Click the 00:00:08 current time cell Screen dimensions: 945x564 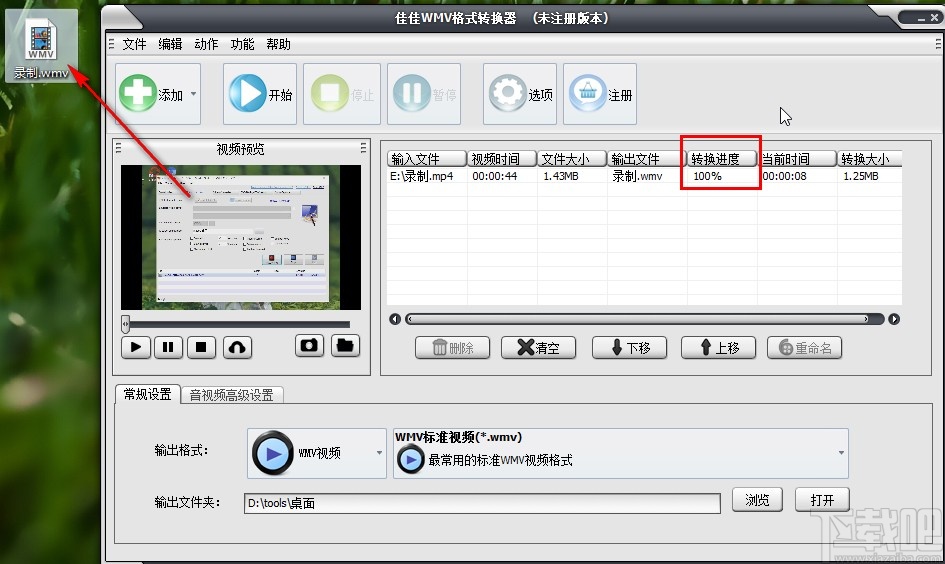785,176
